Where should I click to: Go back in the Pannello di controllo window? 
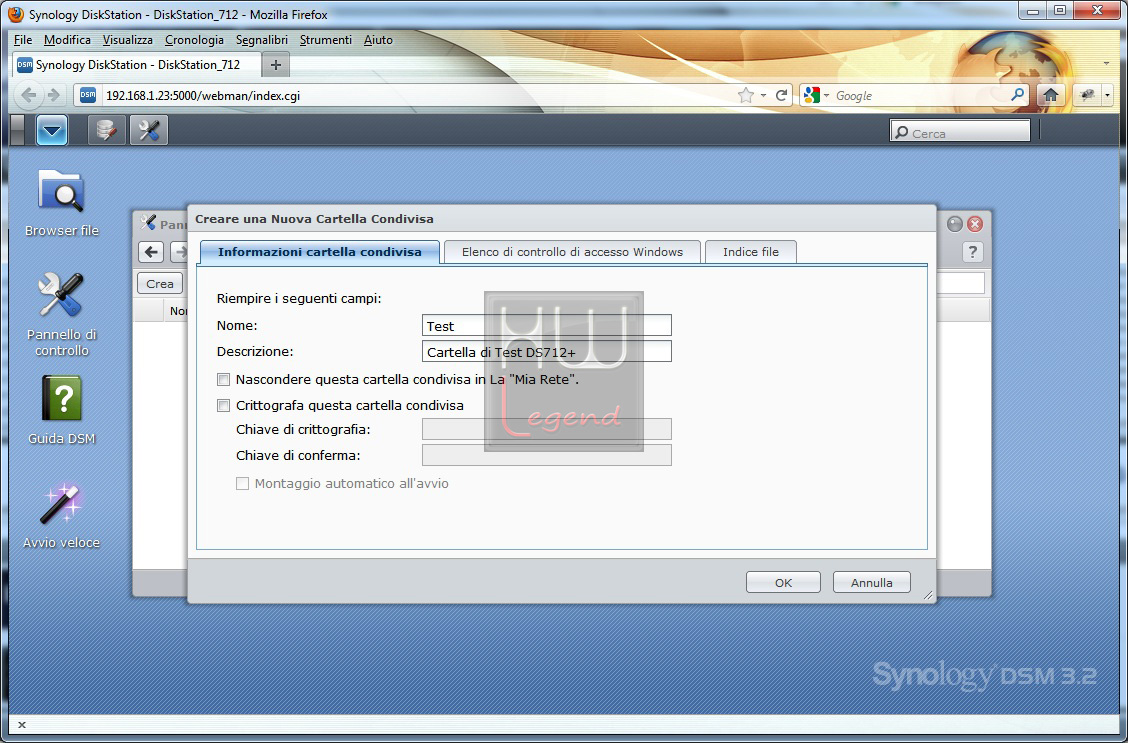point(151,252)
